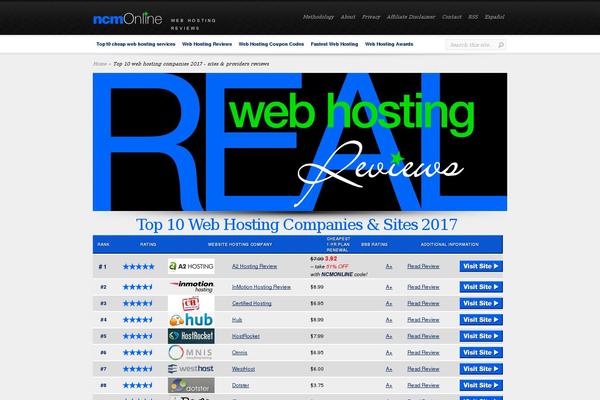This screenshot has width=600, height=400.
Task: Click the A+ BBB rating for Dotster
Action: 389,385
